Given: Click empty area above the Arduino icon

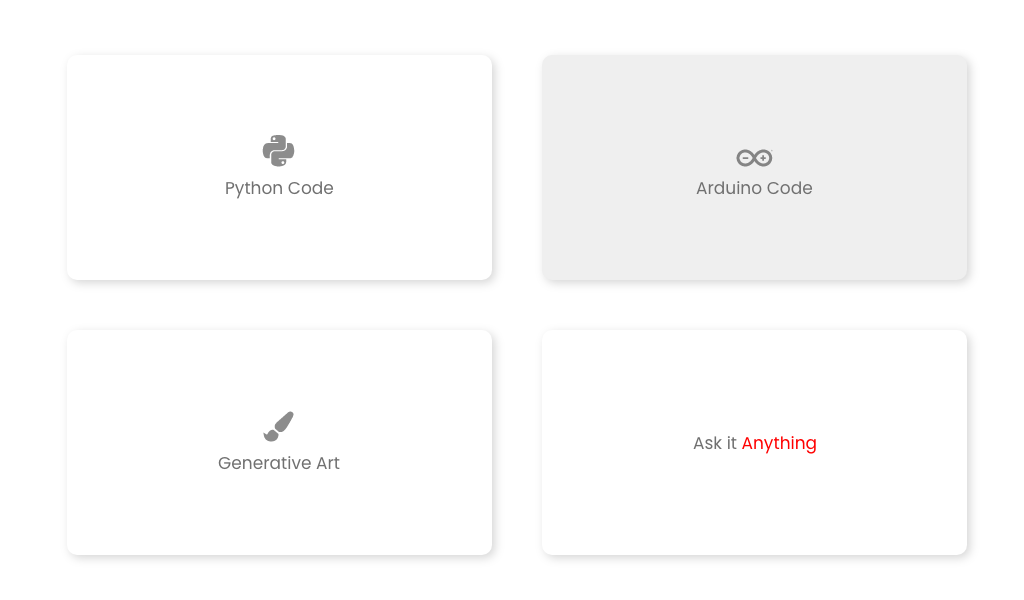Looking at the screenshot, I should pyautogui.click(x=754, y=101).
